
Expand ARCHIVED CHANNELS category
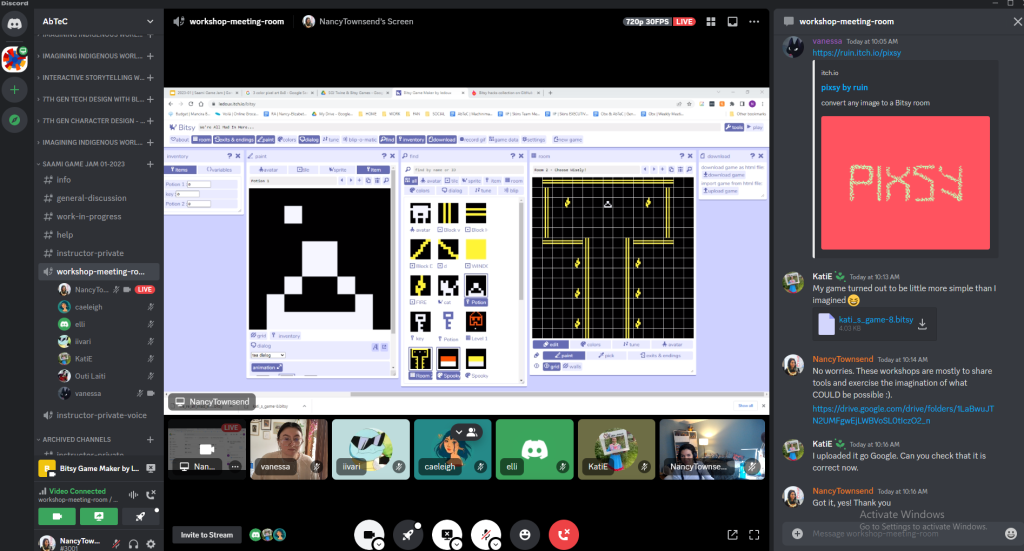pyautogui.click(x=76, y=439)
